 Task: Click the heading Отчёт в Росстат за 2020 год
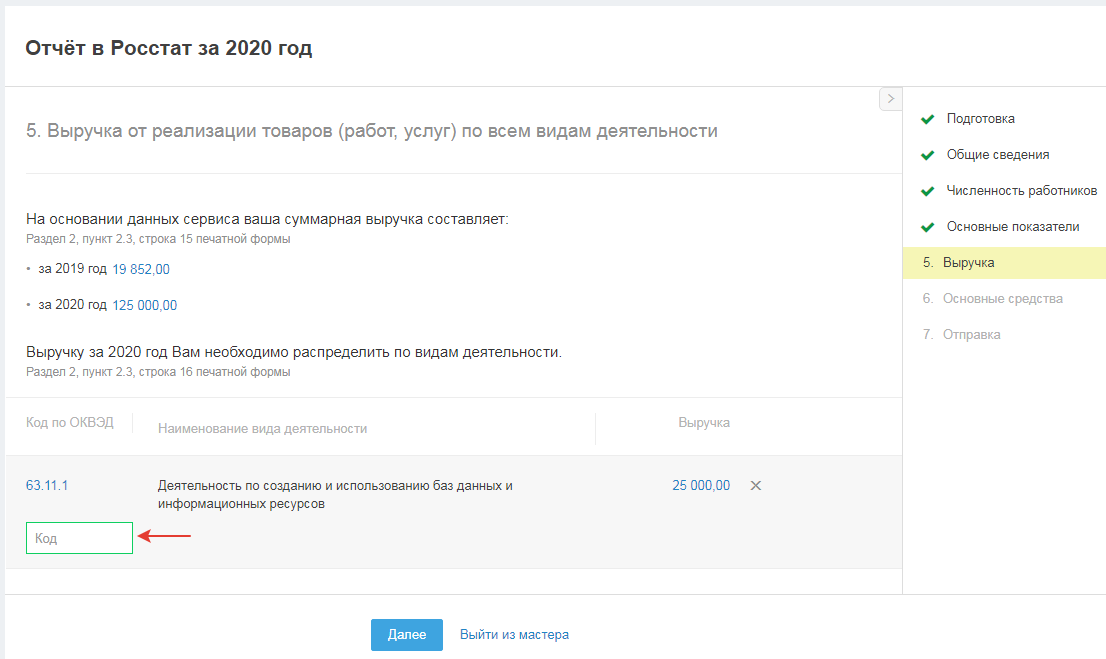coord(169,48)
